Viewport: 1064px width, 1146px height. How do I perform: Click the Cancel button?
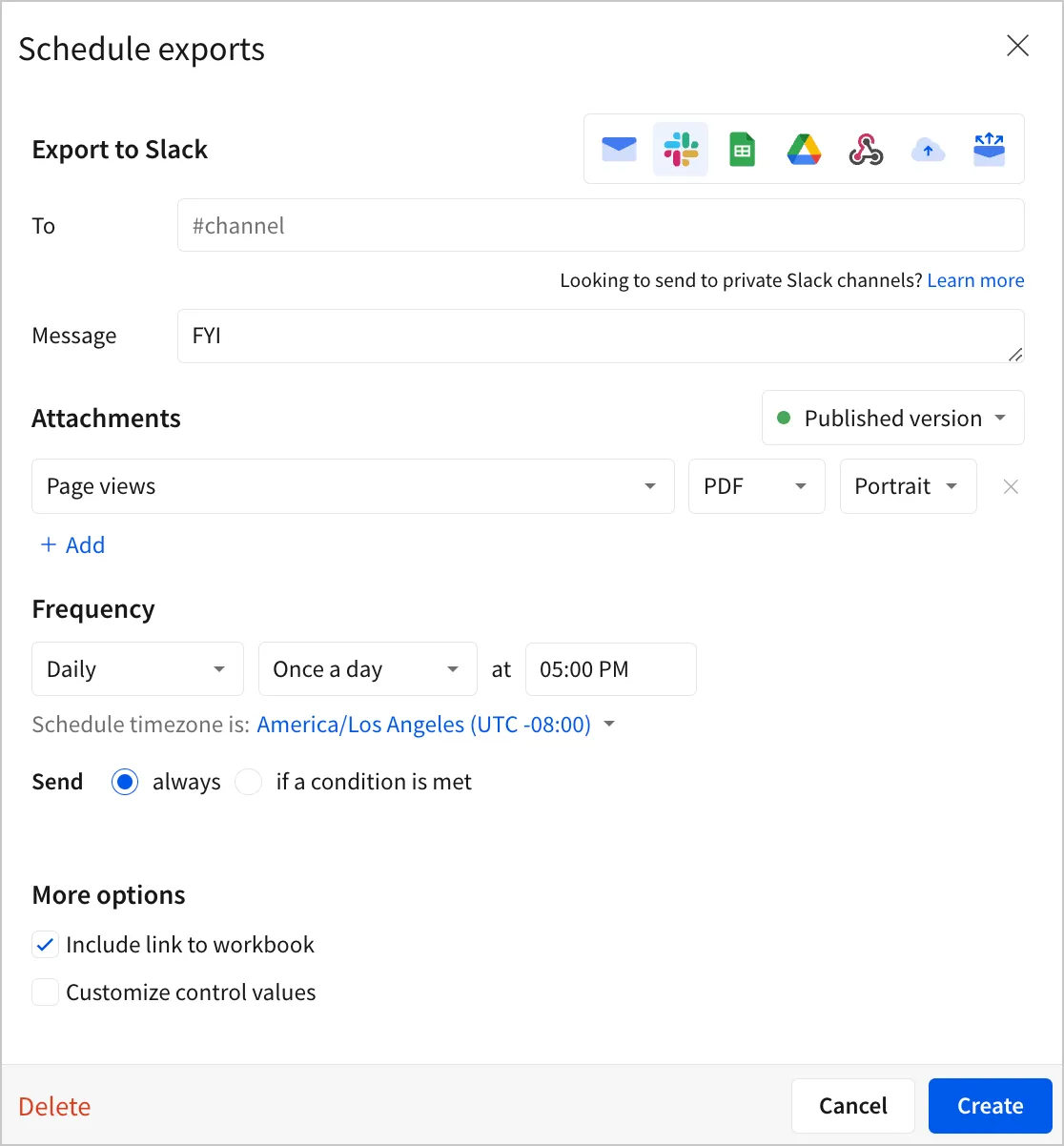click(x=853, y=1106)
